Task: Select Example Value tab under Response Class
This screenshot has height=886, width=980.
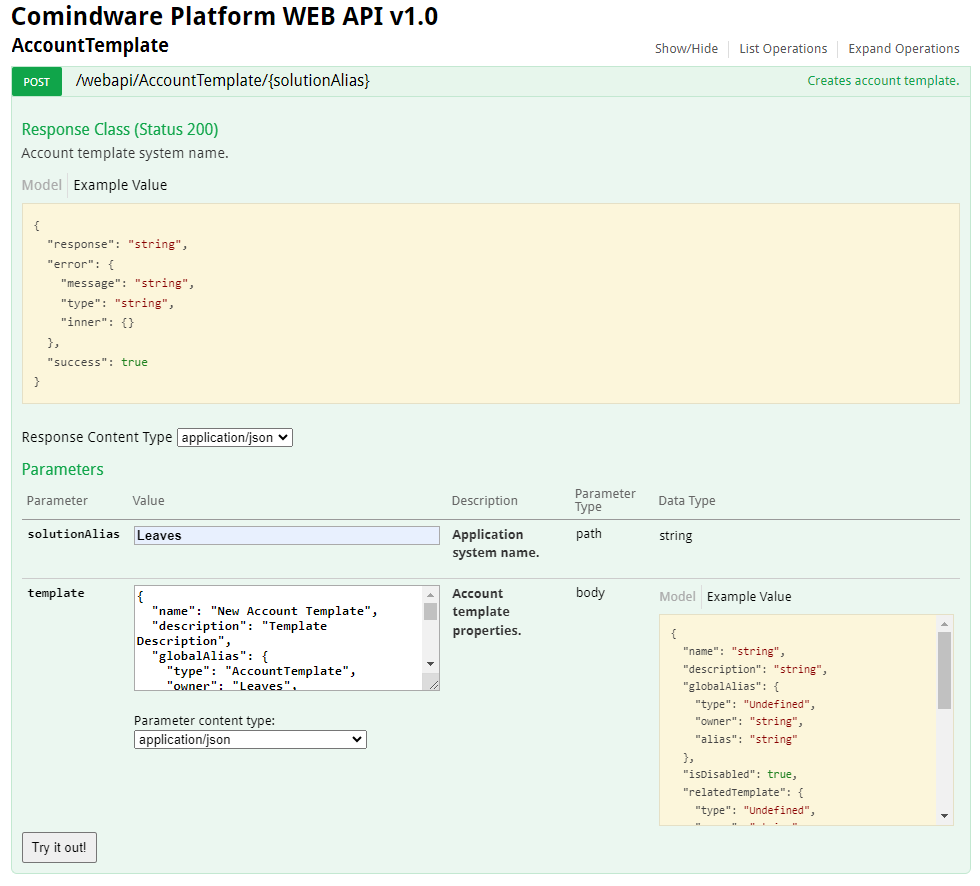Action: (x=120, y=185)
